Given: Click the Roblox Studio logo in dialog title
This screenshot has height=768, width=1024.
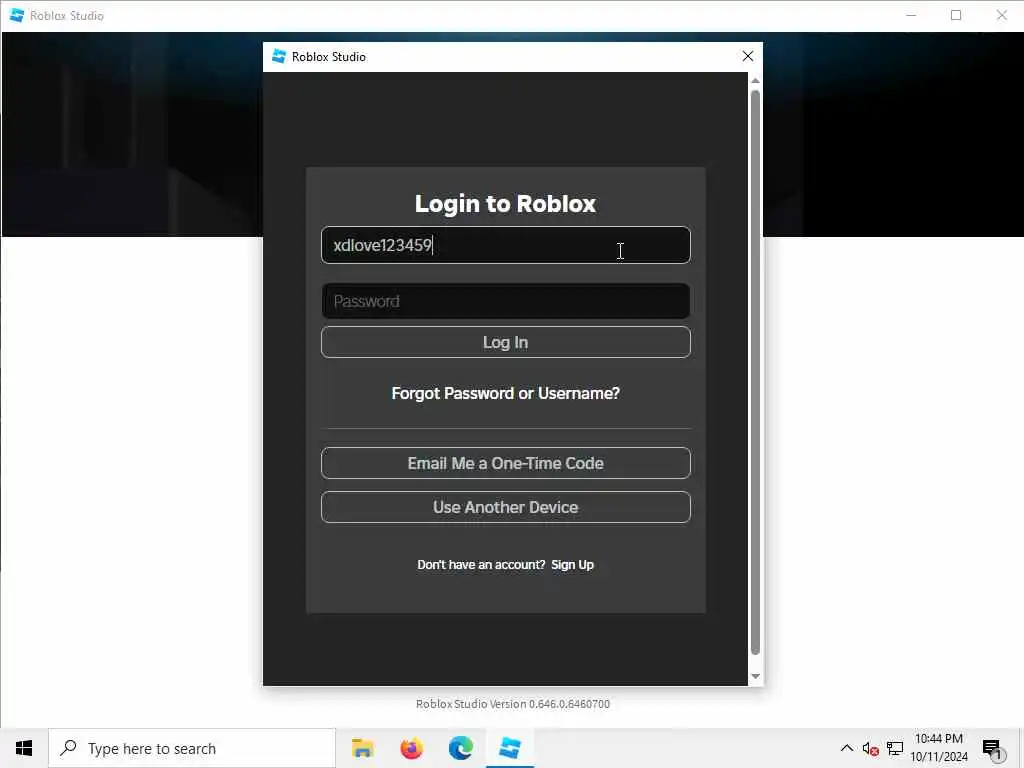Looking at the screenshot, I should tap(279, 56).
